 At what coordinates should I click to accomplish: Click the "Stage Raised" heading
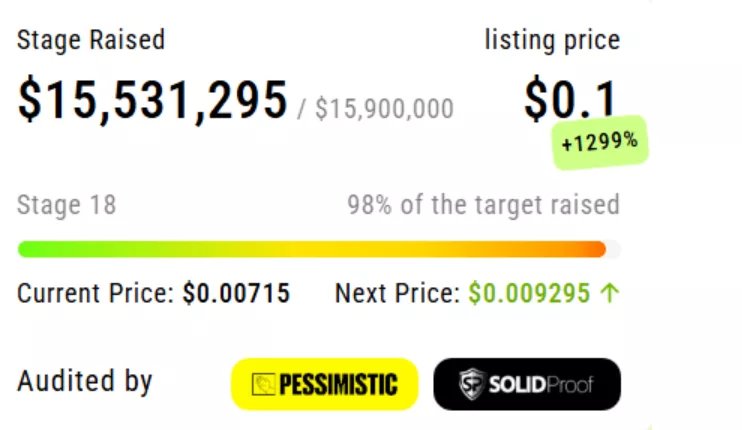[x=91, y=40]
